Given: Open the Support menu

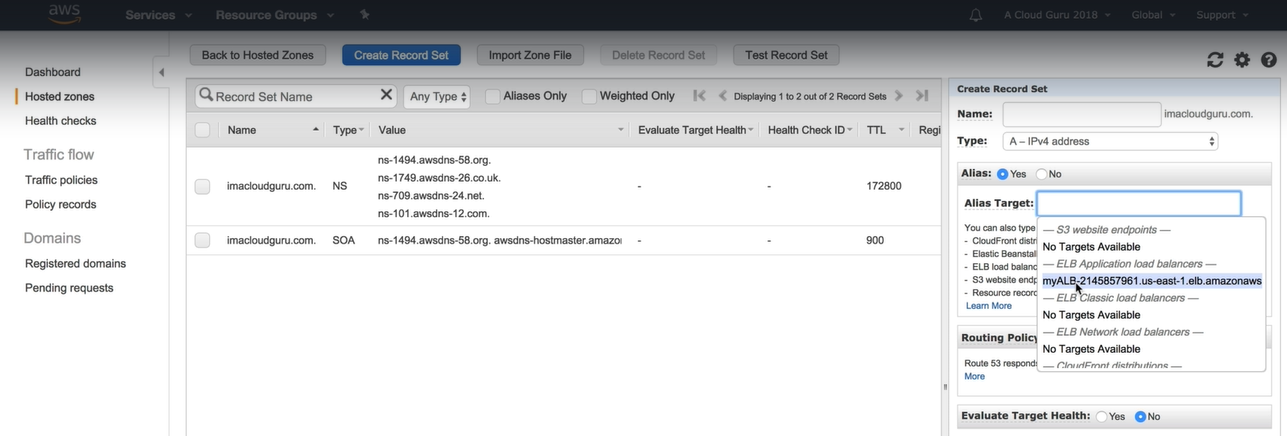Looking at the screenshot, I should (x=1222, y=15).
